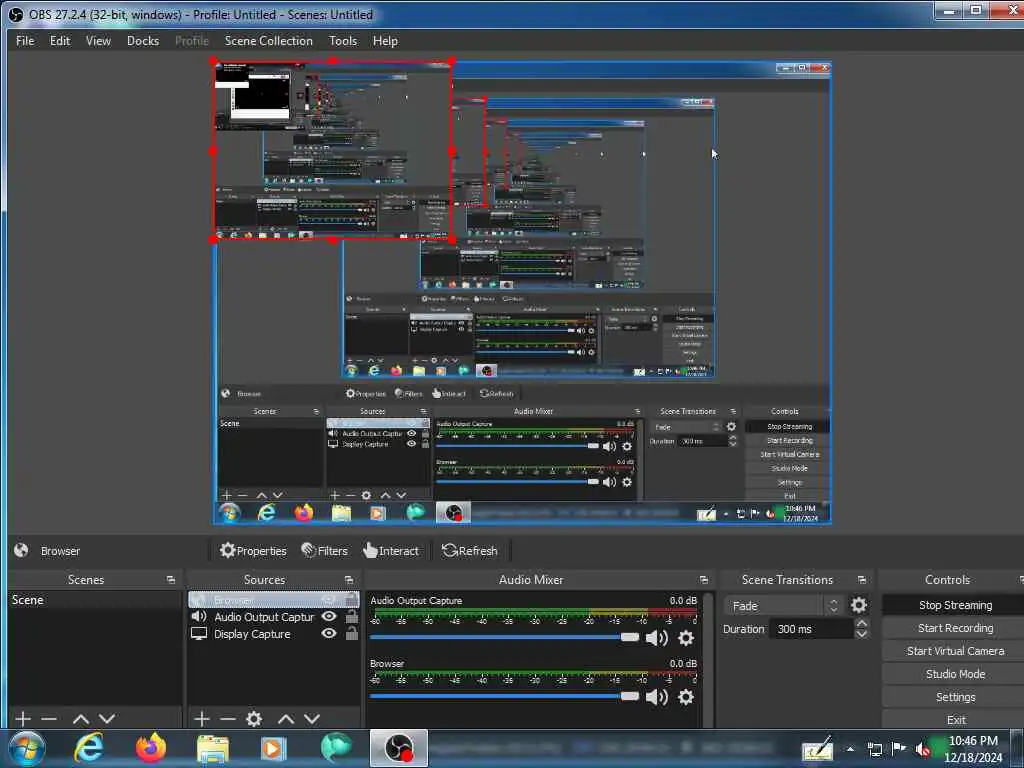Open the Edit menu

pos(59,40)
